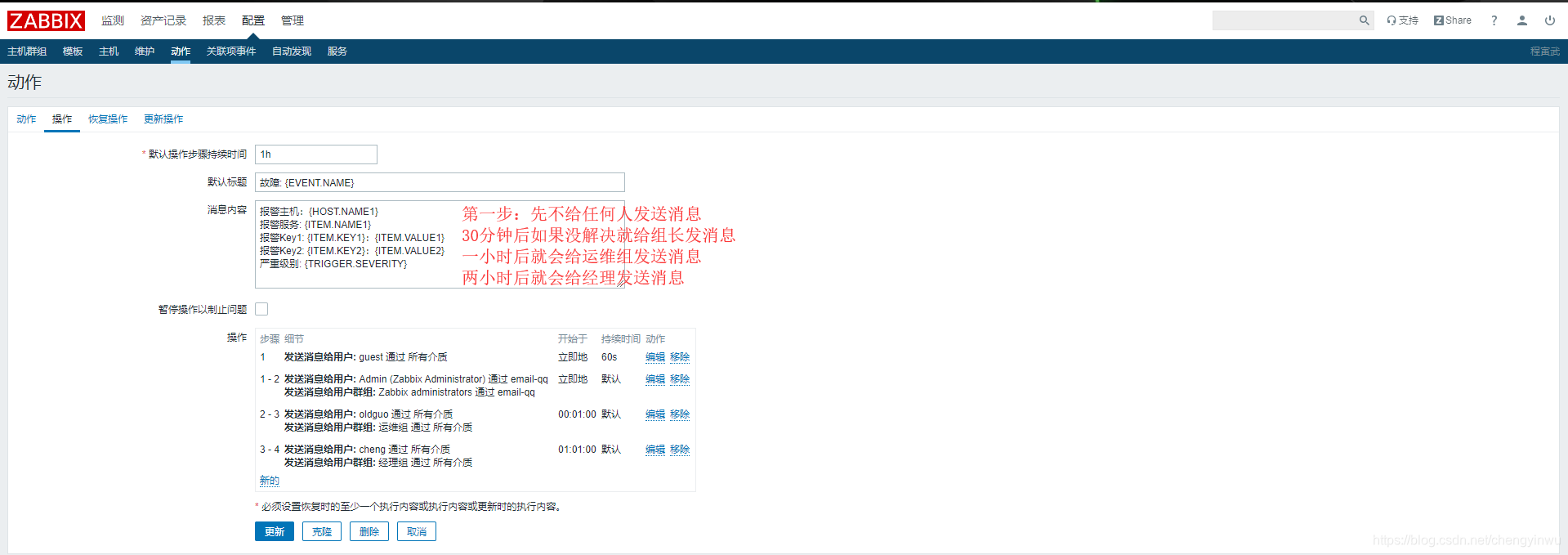This screenshot has height=555, width=1568.
Task: Go to 模板 submenu
Action: 73,51
